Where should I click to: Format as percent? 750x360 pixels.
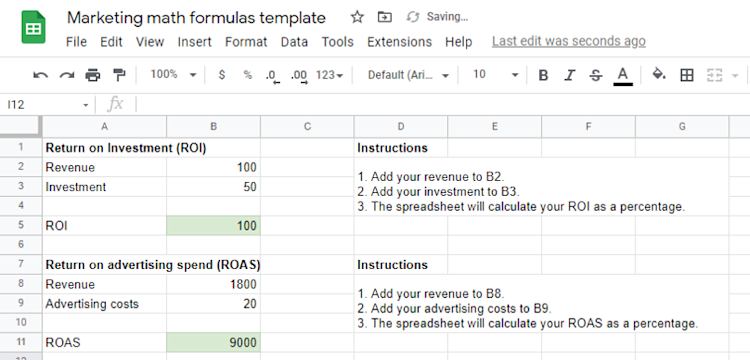pos(247,75)
